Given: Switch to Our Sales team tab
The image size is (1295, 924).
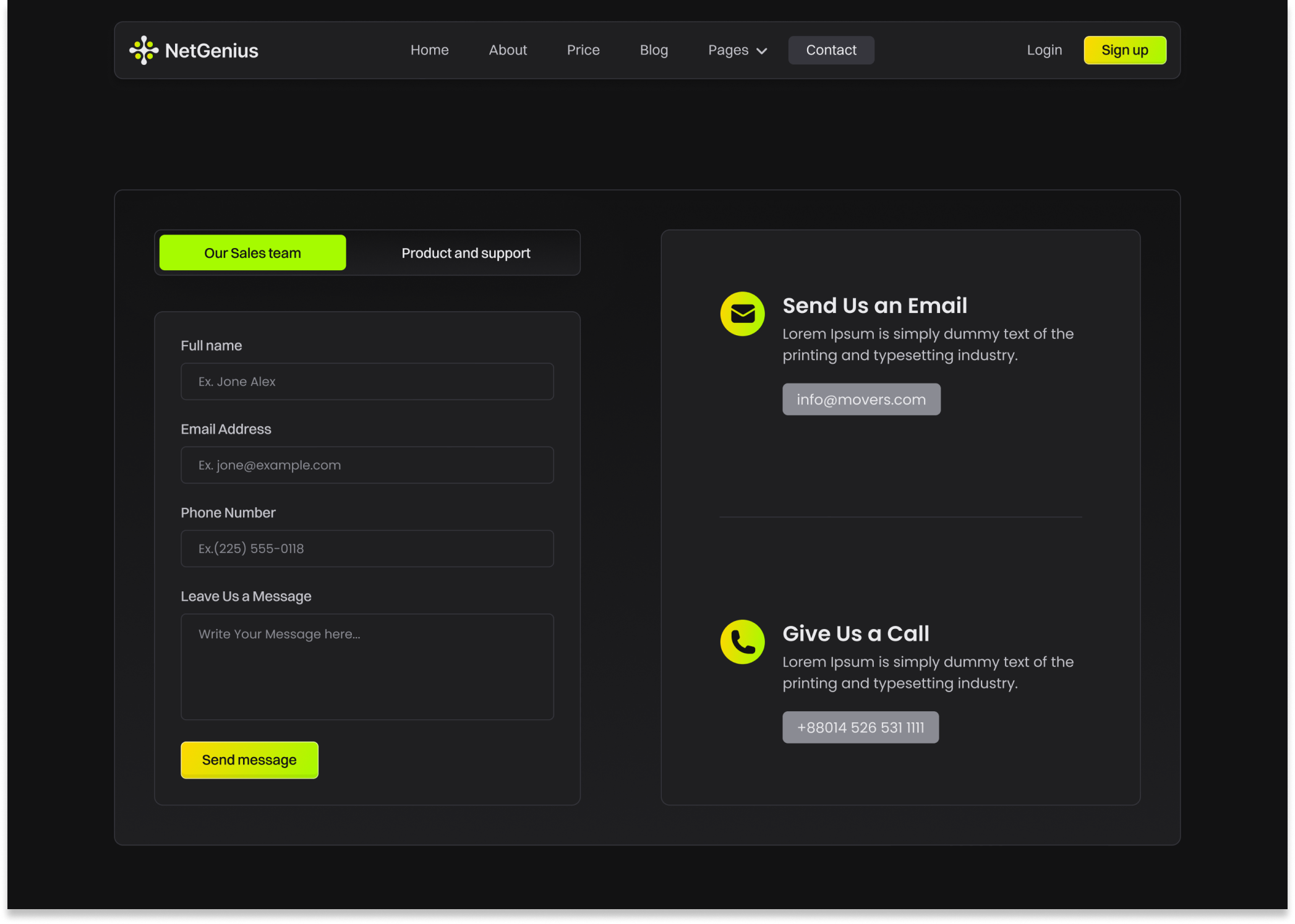Looking at the screenshot, I should click(x=252, y=252).
